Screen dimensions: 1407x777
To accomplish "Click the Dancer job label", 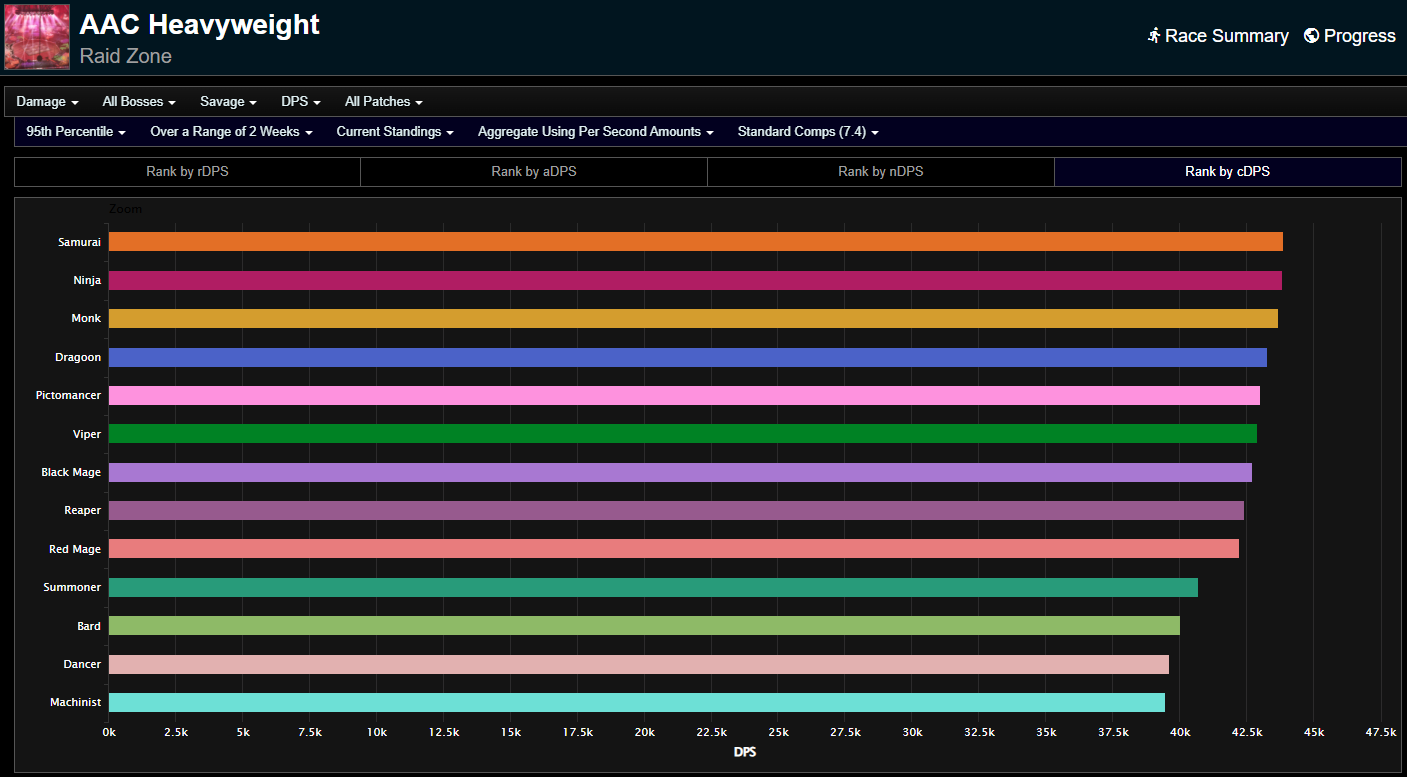I will pos(82,664).
